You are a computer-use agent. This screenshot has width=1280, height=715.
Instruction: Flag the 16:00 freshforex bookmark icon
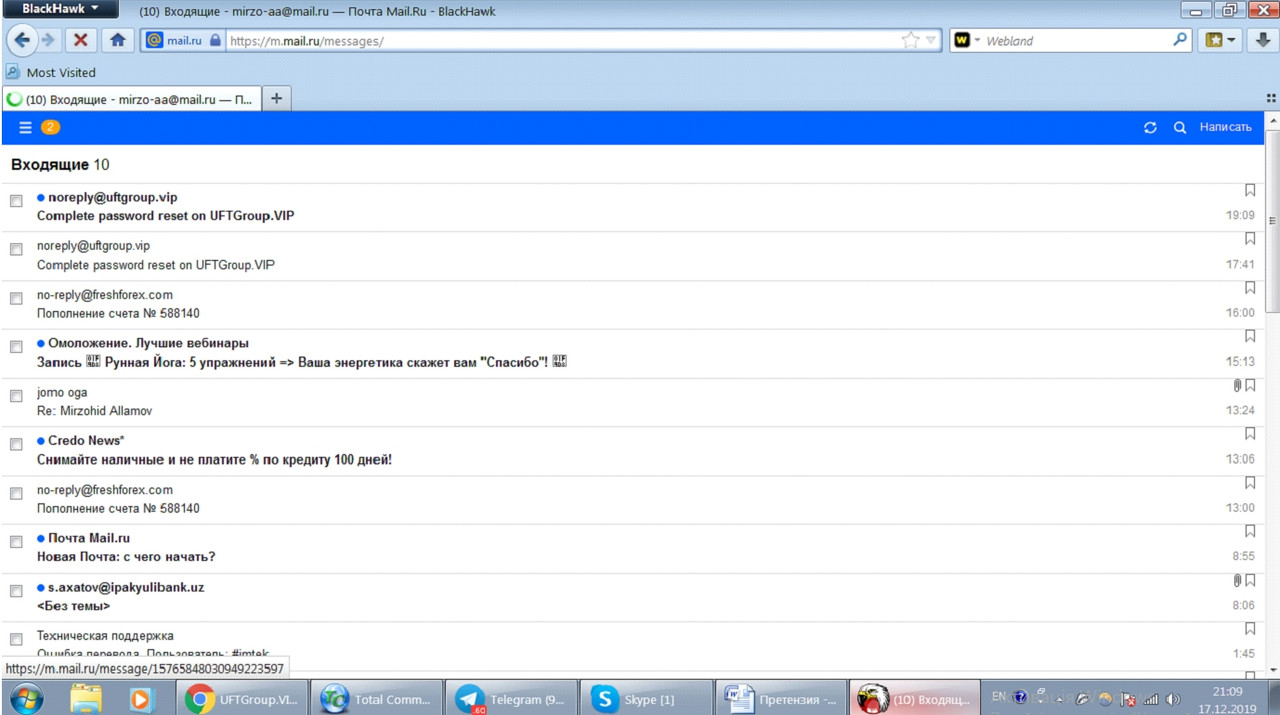[1250, 288]
